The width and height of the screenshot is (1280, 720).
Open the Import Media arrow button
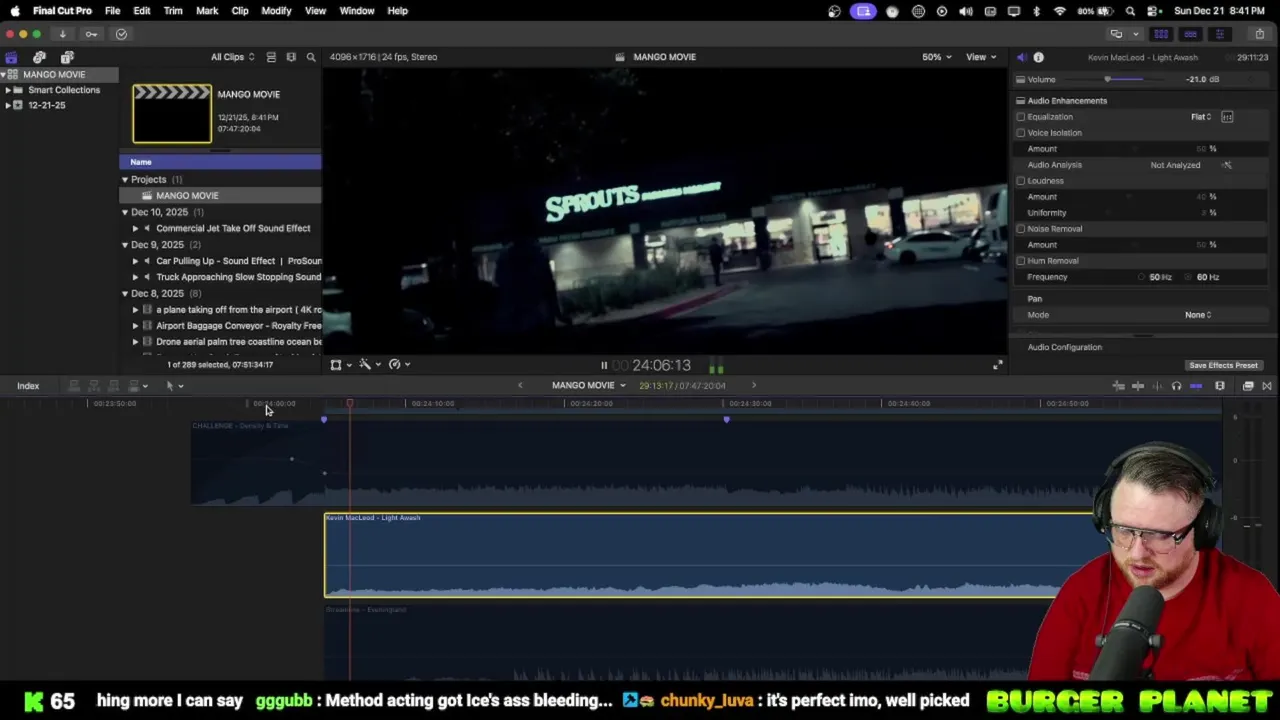point(62,34)
